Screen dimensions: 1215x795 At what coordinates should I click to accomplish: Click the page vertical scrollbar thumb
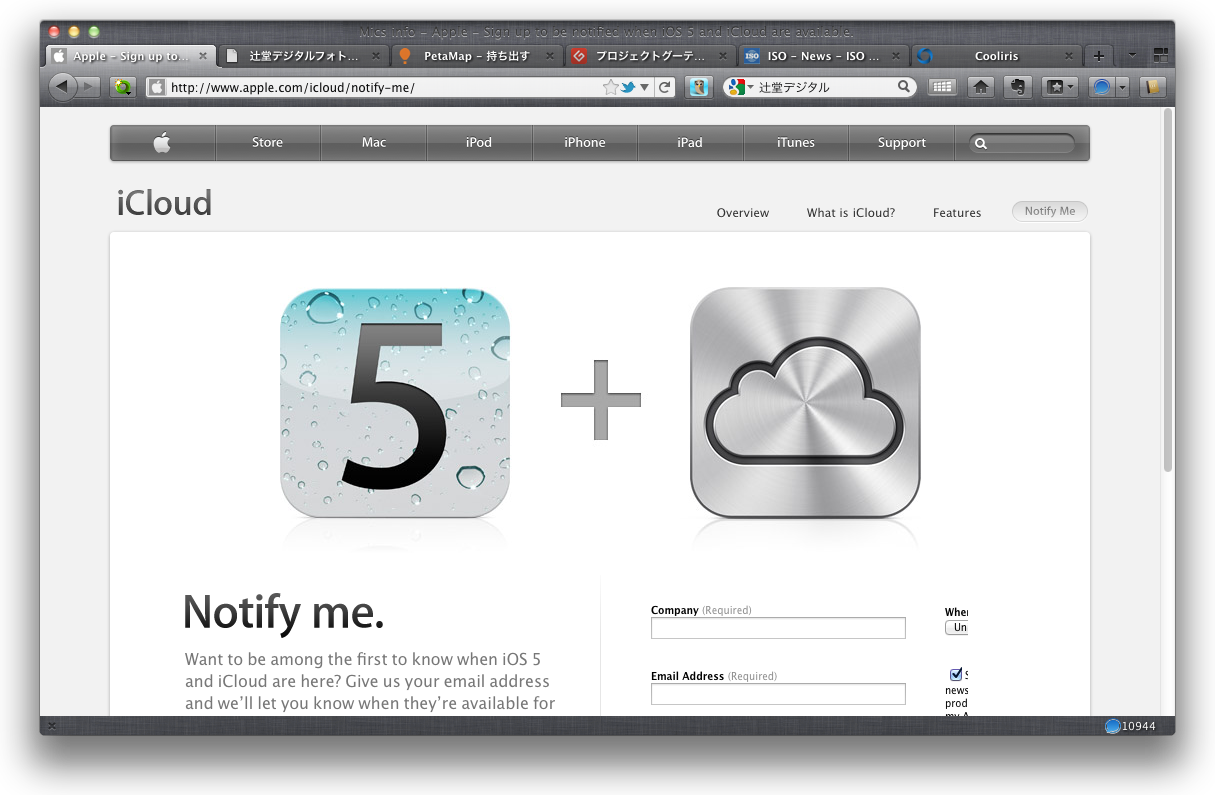coord(1167,290)
